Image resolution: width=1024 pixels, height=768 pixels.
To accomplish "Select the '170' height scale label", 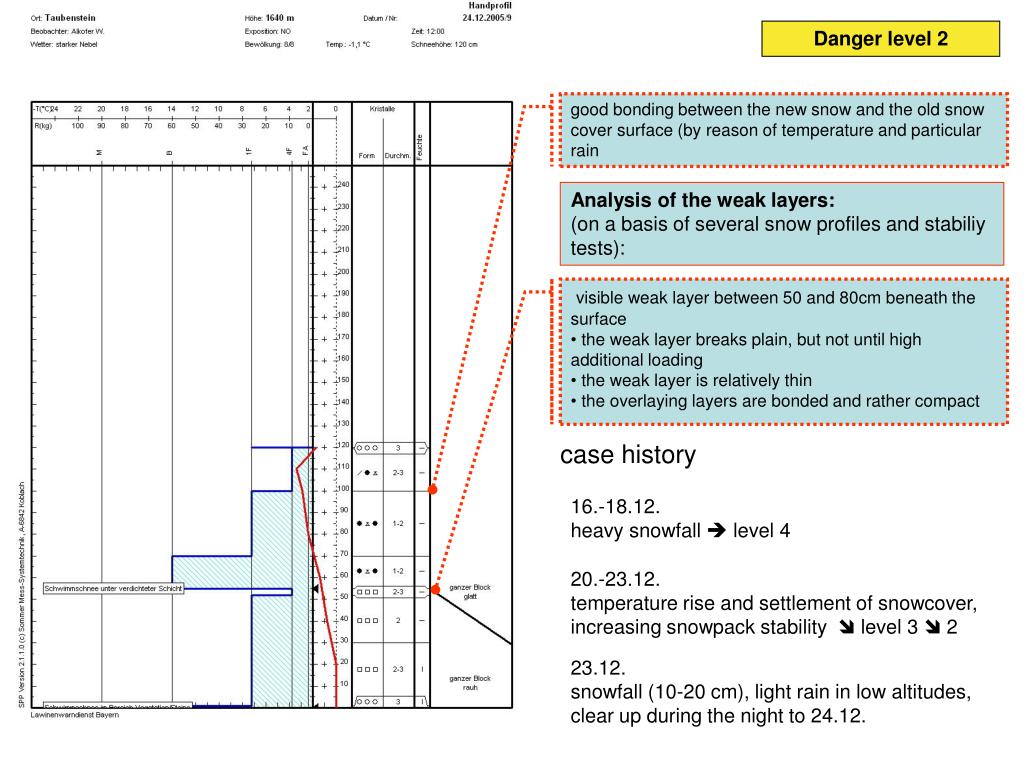I will pos(344,337).
